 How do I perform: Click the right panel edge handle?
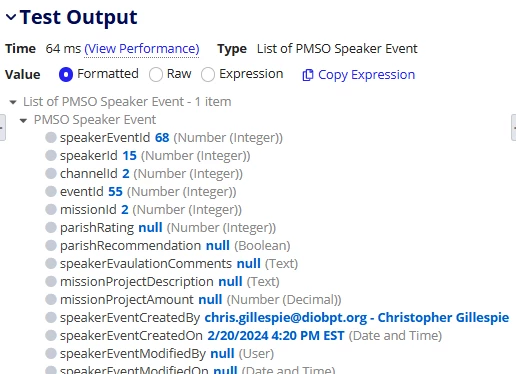pyautogui.click(x=514, y=127)
